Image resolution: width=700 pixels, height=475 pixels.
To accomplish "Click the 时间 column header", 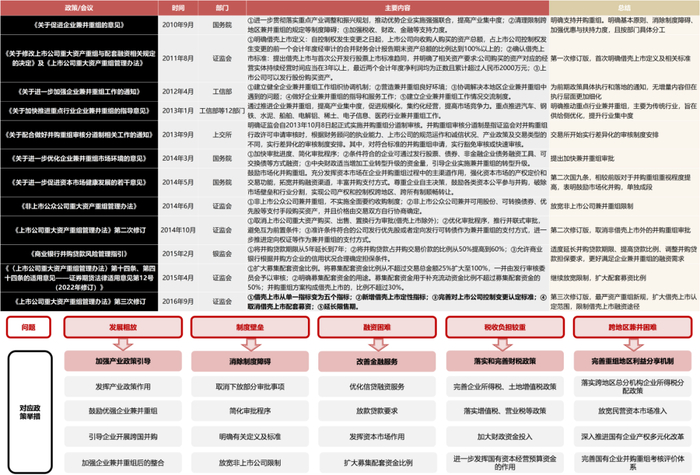I will click(178, 8).
